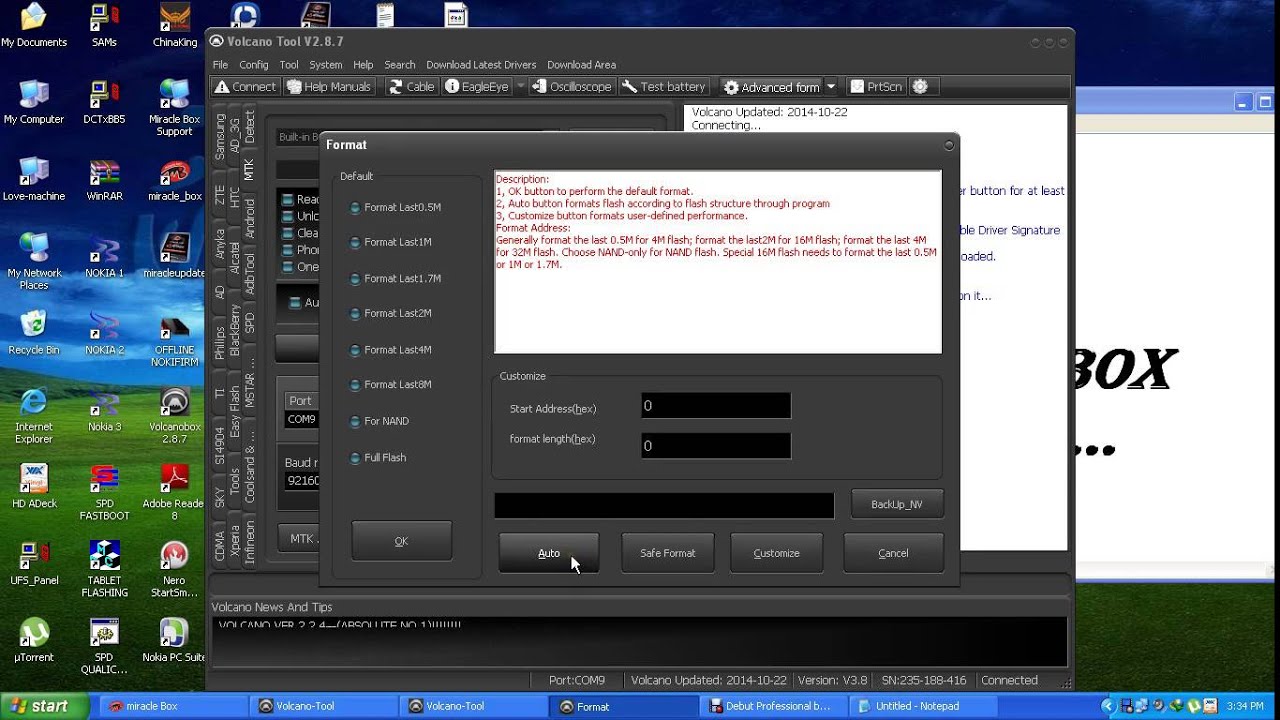Open the EagleEye tool
Image resolution: width=1280 pixels, height=720 pixels.
click(x=477, y=87)
